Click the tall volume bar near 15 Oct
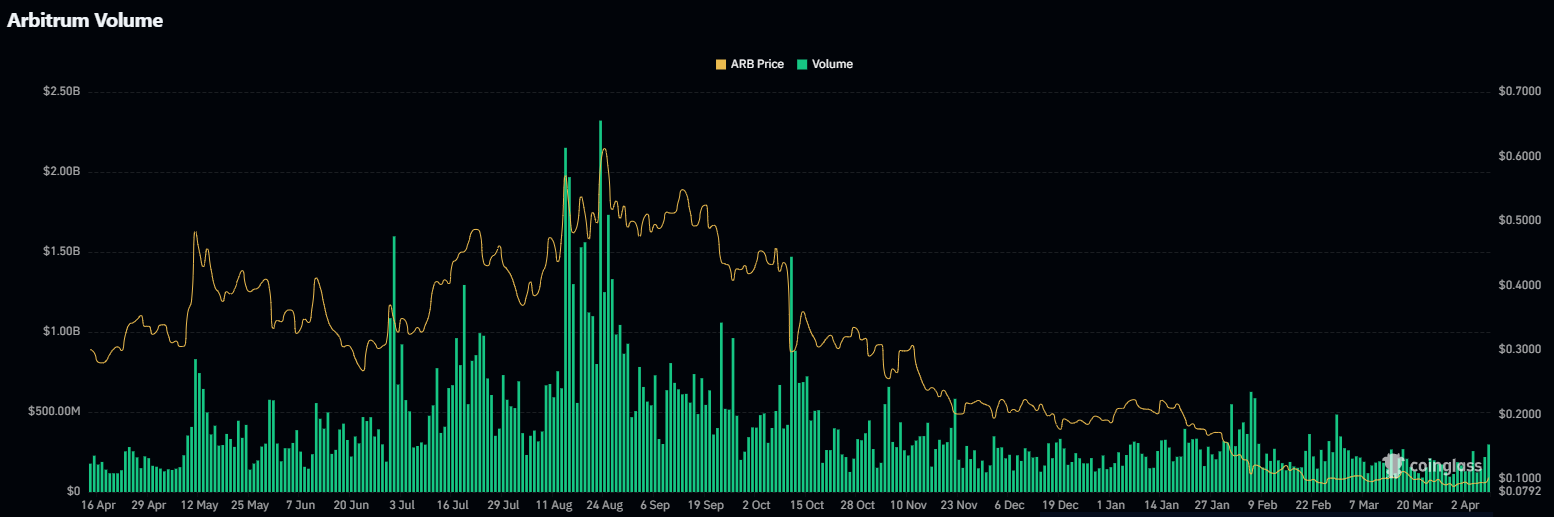The height and width of the screenshot is (517, 1554). click(x=791, y=370)
